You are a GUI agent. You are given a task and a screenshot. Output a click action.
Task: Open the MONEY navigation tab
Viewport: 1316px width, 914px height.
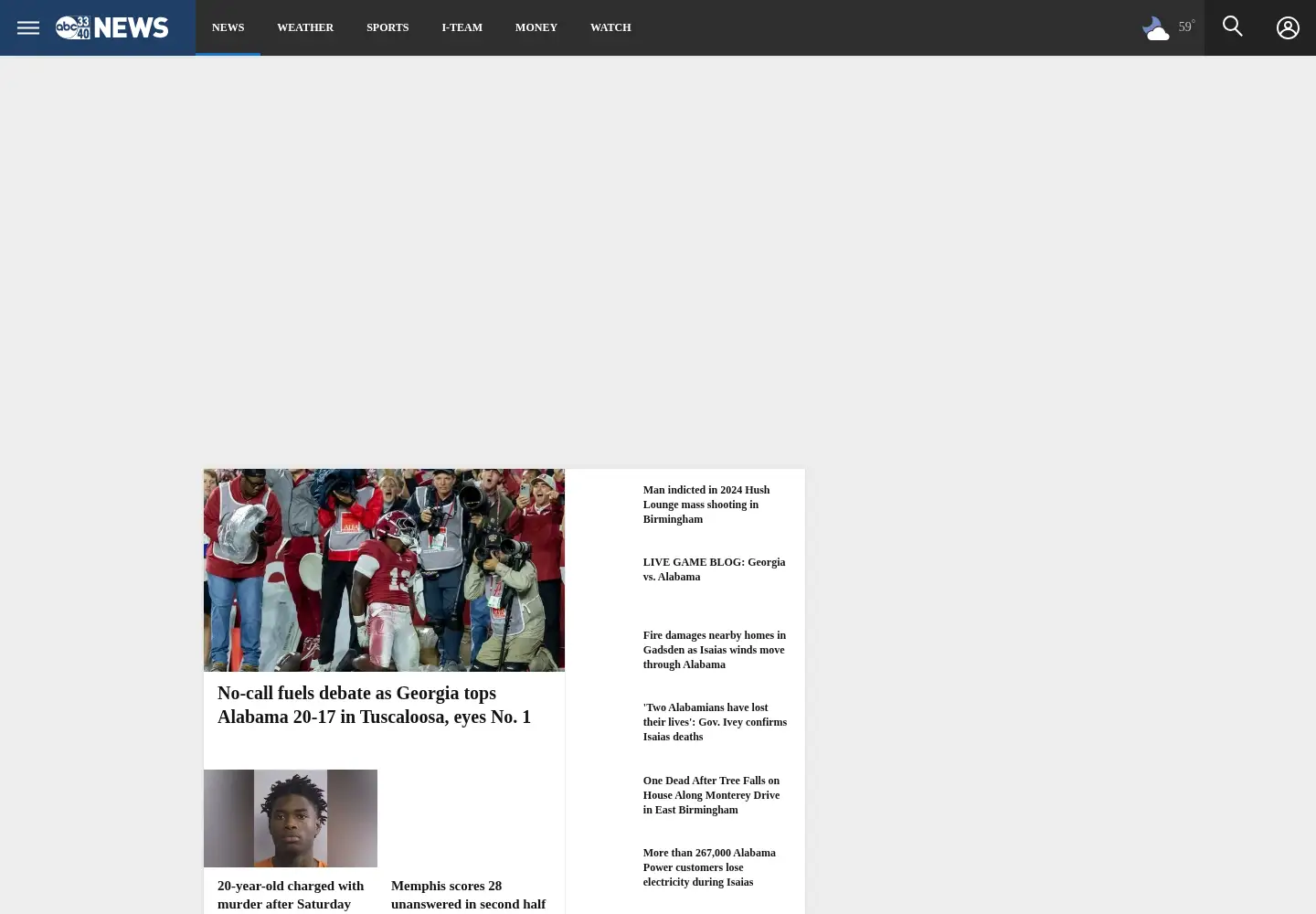536,27
